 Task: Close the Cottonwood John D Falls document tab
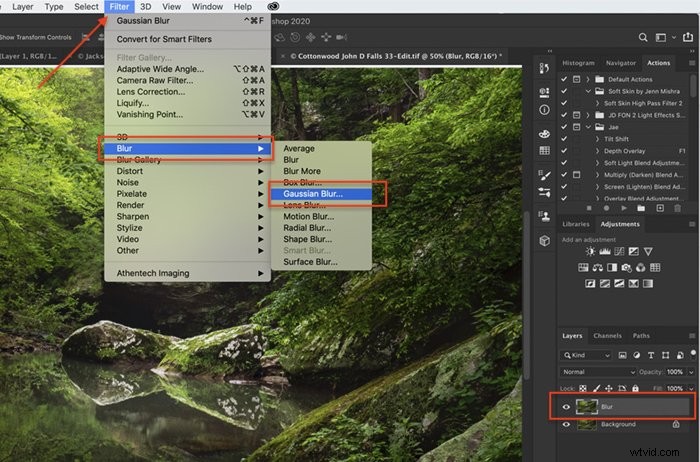(x=283, y=56)
